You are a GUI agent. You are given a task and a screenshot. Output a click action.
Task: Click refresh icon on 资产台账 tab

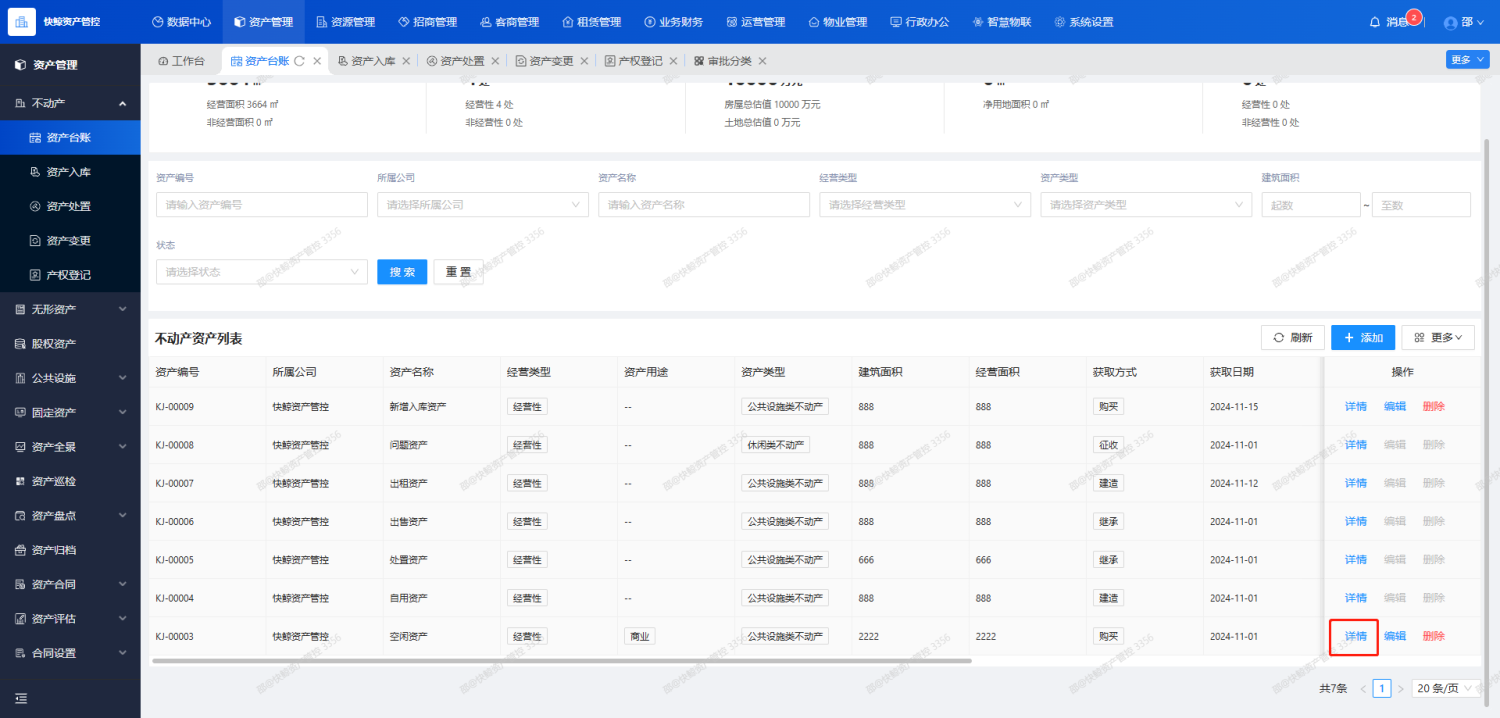(299, 61)
